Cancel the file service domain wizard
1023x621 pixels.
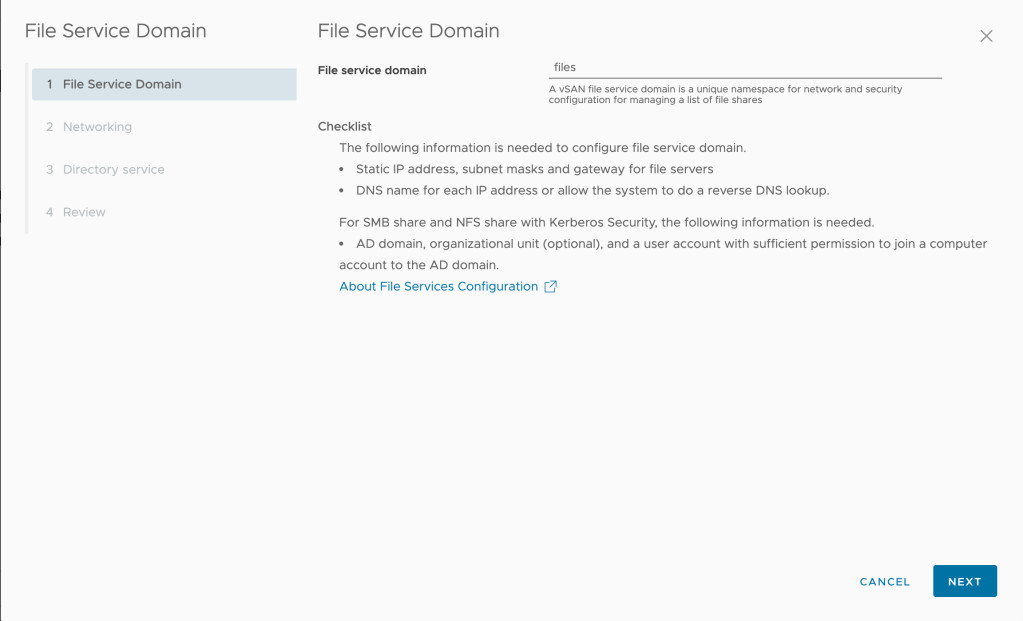[884, 582]
